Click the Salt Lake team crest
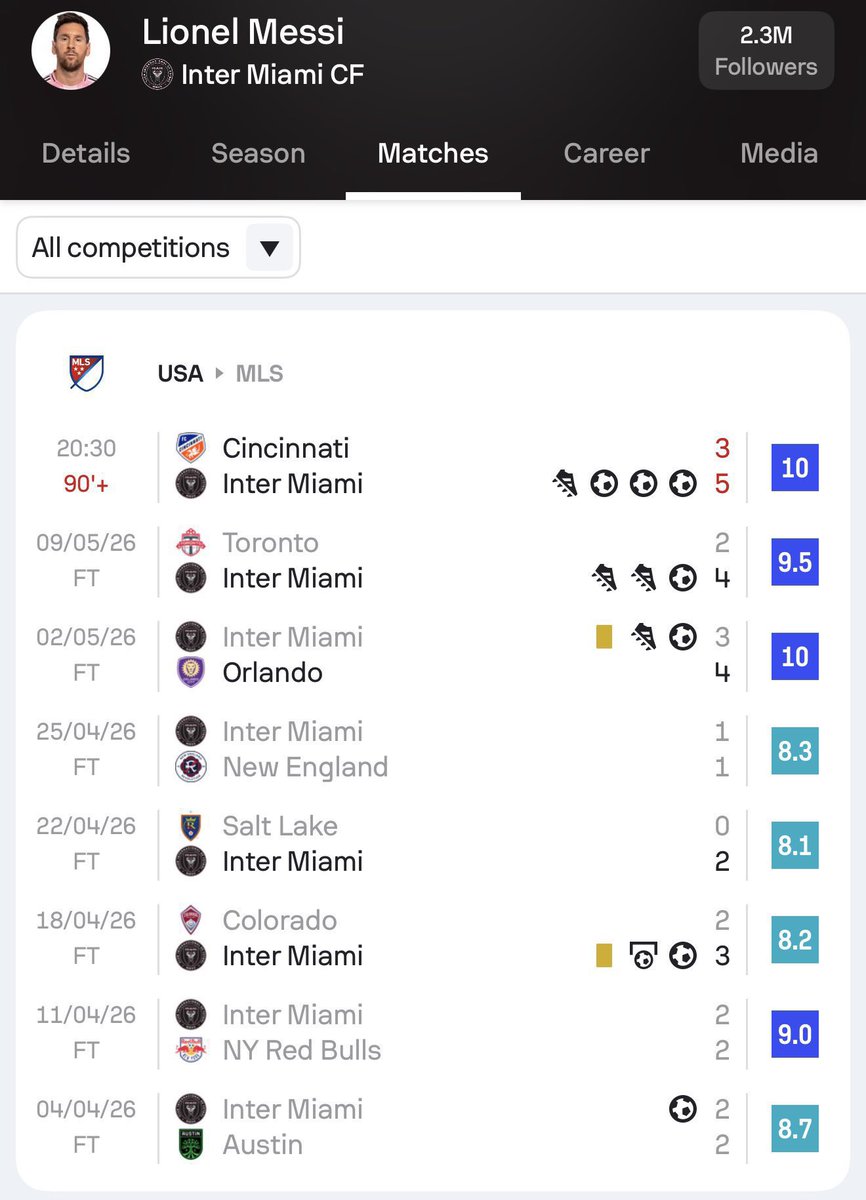 coord(190,826)
